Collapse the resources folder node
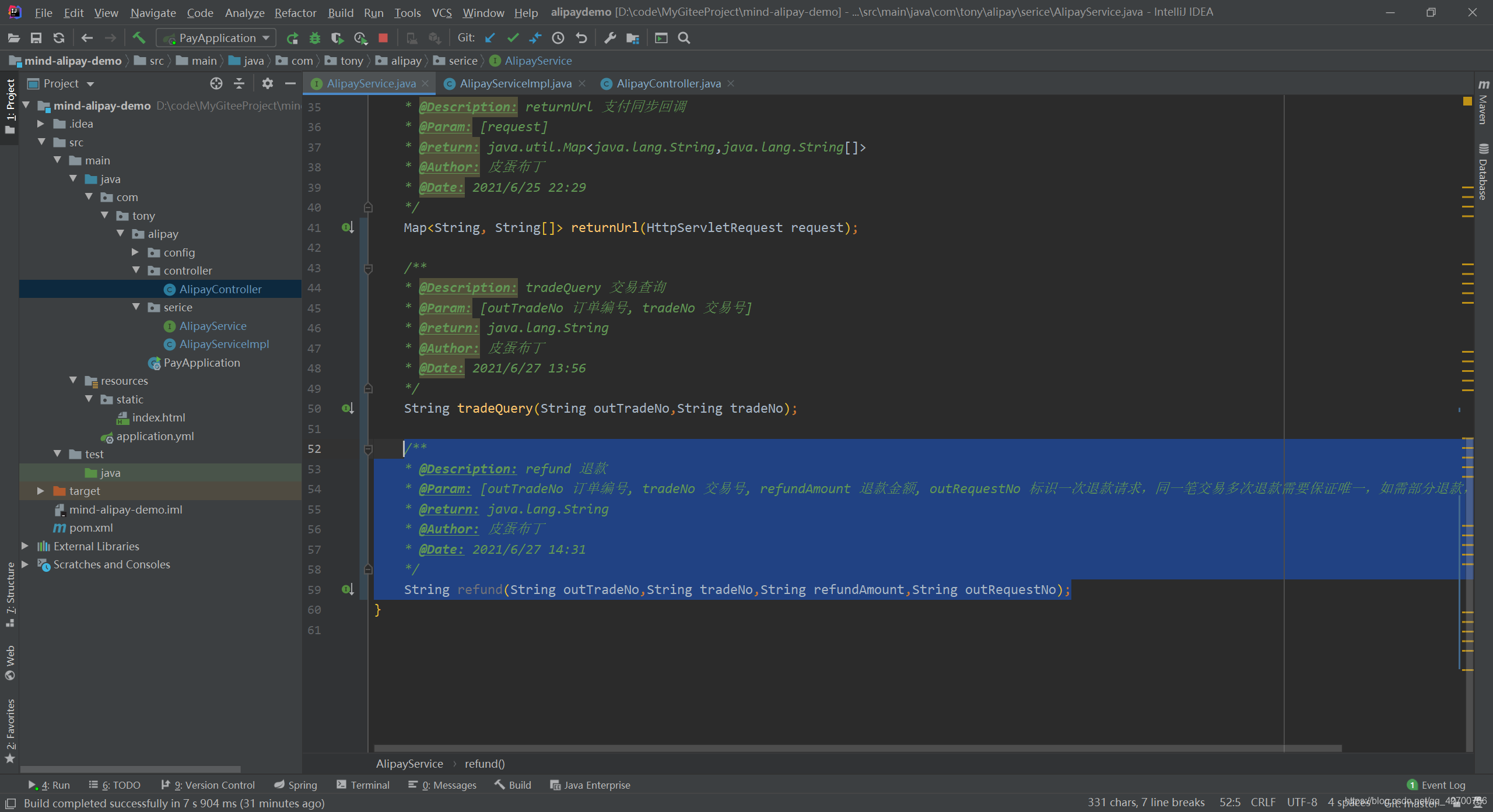Screen dimensions: 1493x812 coord(73,381)
